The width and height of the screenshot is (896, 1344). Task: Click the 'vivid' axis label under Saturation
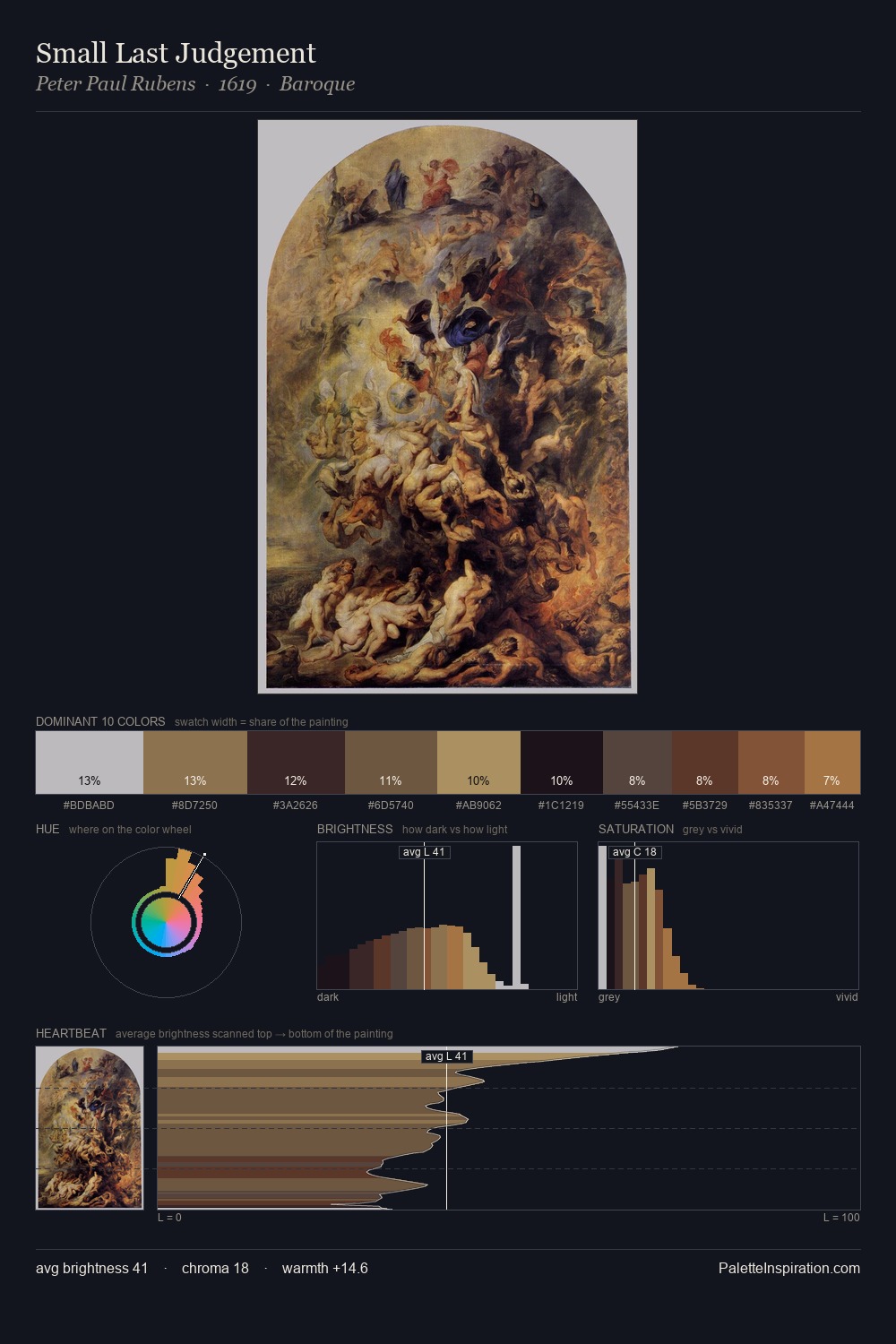click(847, 996)
